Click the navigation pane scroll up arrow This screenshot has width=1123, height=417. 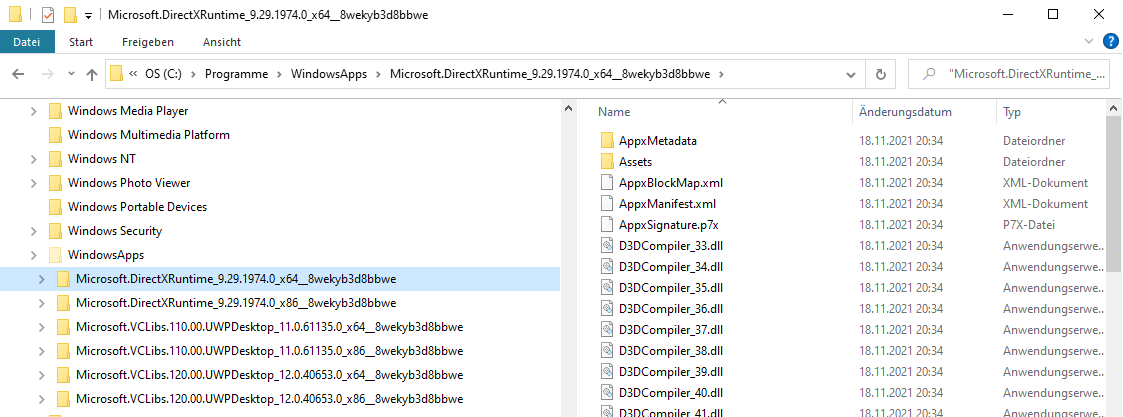click(569, 110)
